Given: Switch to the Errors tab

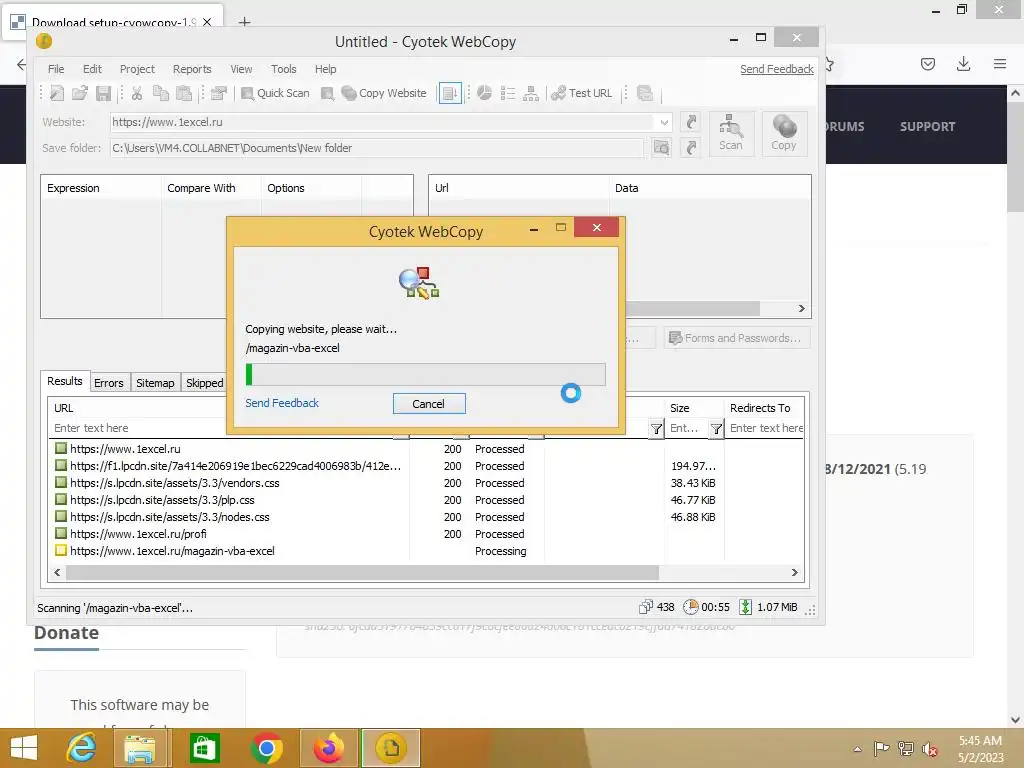Looking at the screenshot, I should tap(108, 383).
